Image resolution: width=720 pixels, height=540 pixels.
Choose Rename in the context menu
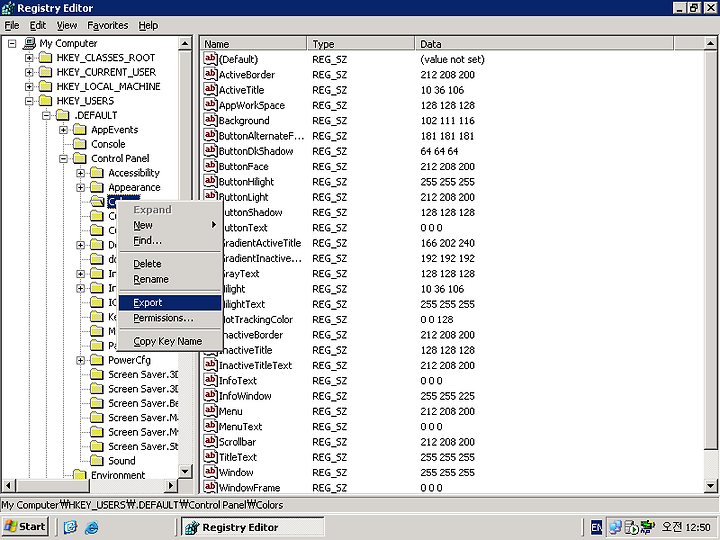[170, 279]
